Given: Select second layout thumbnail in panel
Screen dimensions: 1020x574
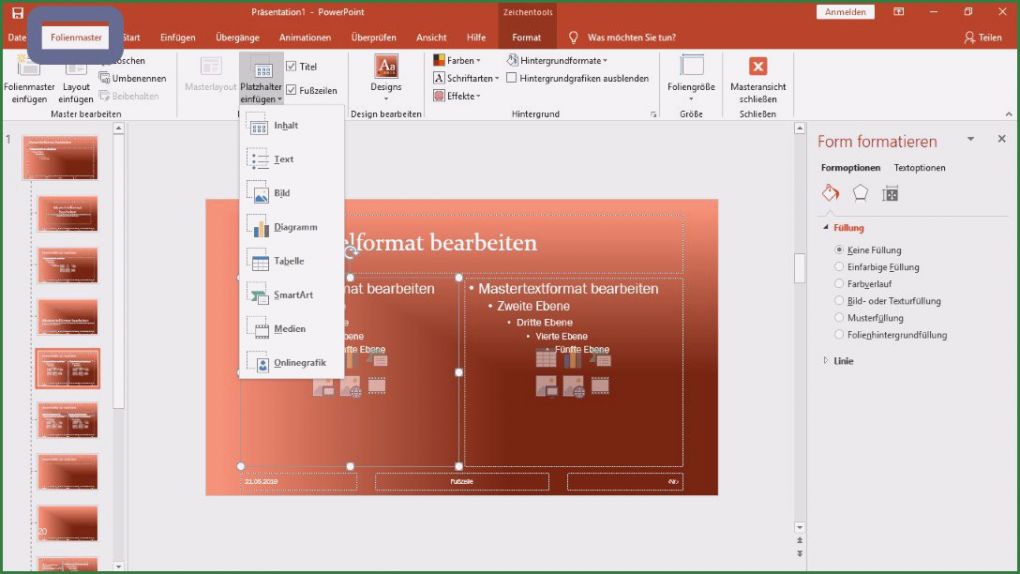Looking at the screenshot, I should [x=68, y=266].
